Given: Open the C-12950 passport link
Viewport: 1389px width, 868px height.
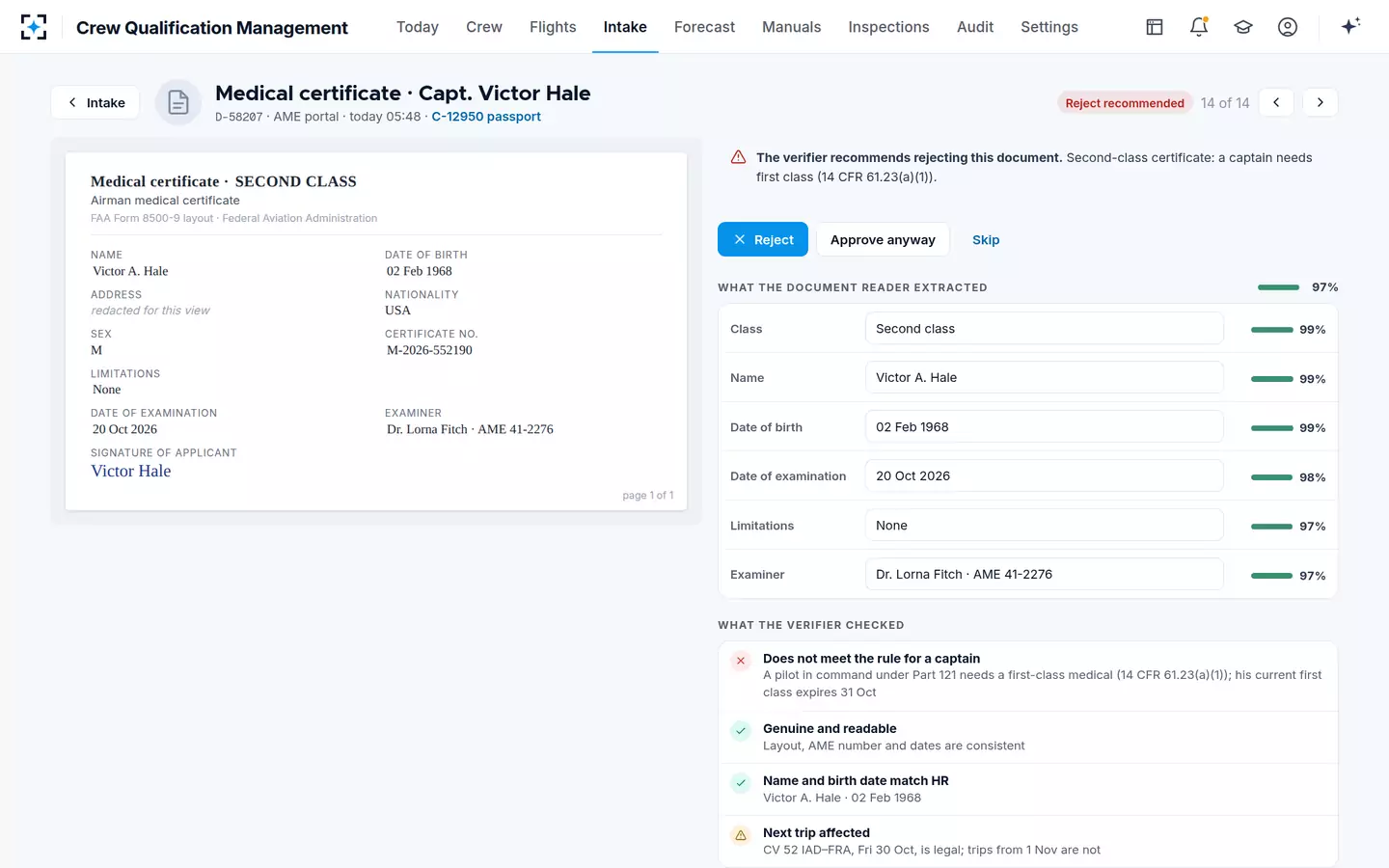Looking at the screenshot, I should [486, 117].
